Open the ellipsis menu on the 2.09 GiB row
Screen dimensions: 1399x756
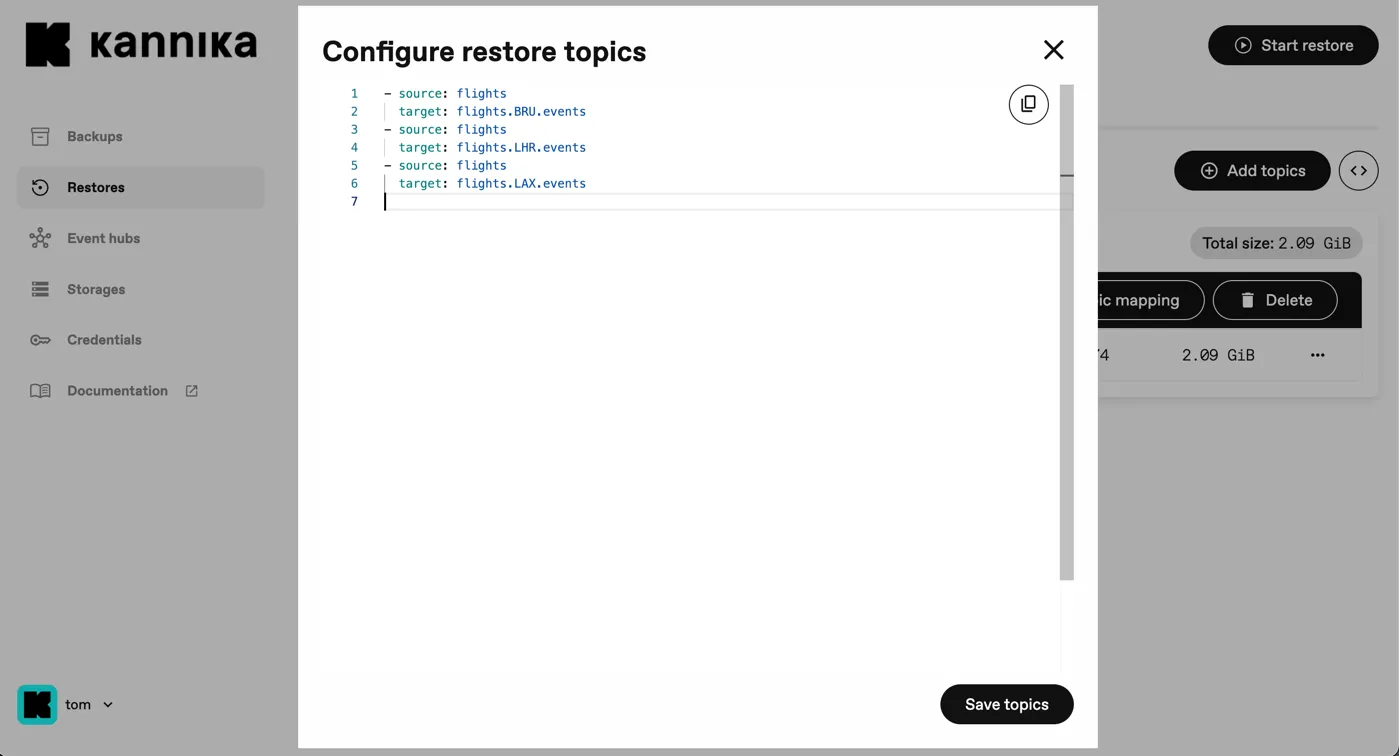pyautogui.click(x=1317, y=354)
